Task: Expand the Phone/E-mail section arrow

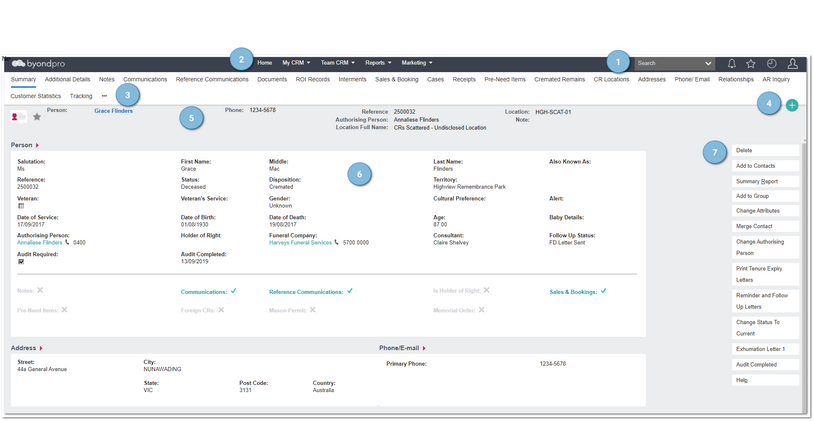Action: tap(424, 348)
